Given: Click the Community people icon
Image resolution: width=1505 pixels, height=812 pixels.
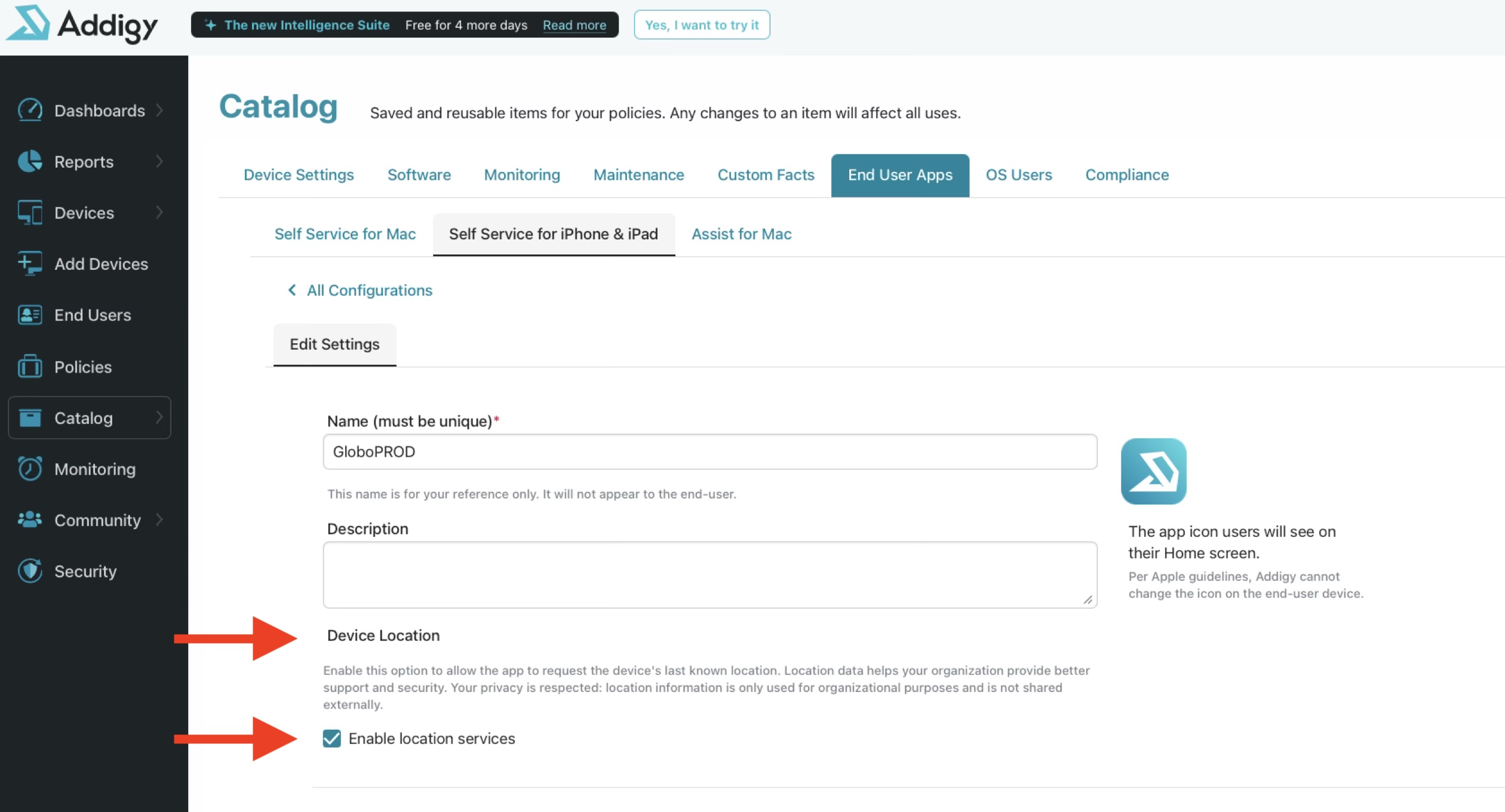Looking at the screenshot, I should 30,520.
